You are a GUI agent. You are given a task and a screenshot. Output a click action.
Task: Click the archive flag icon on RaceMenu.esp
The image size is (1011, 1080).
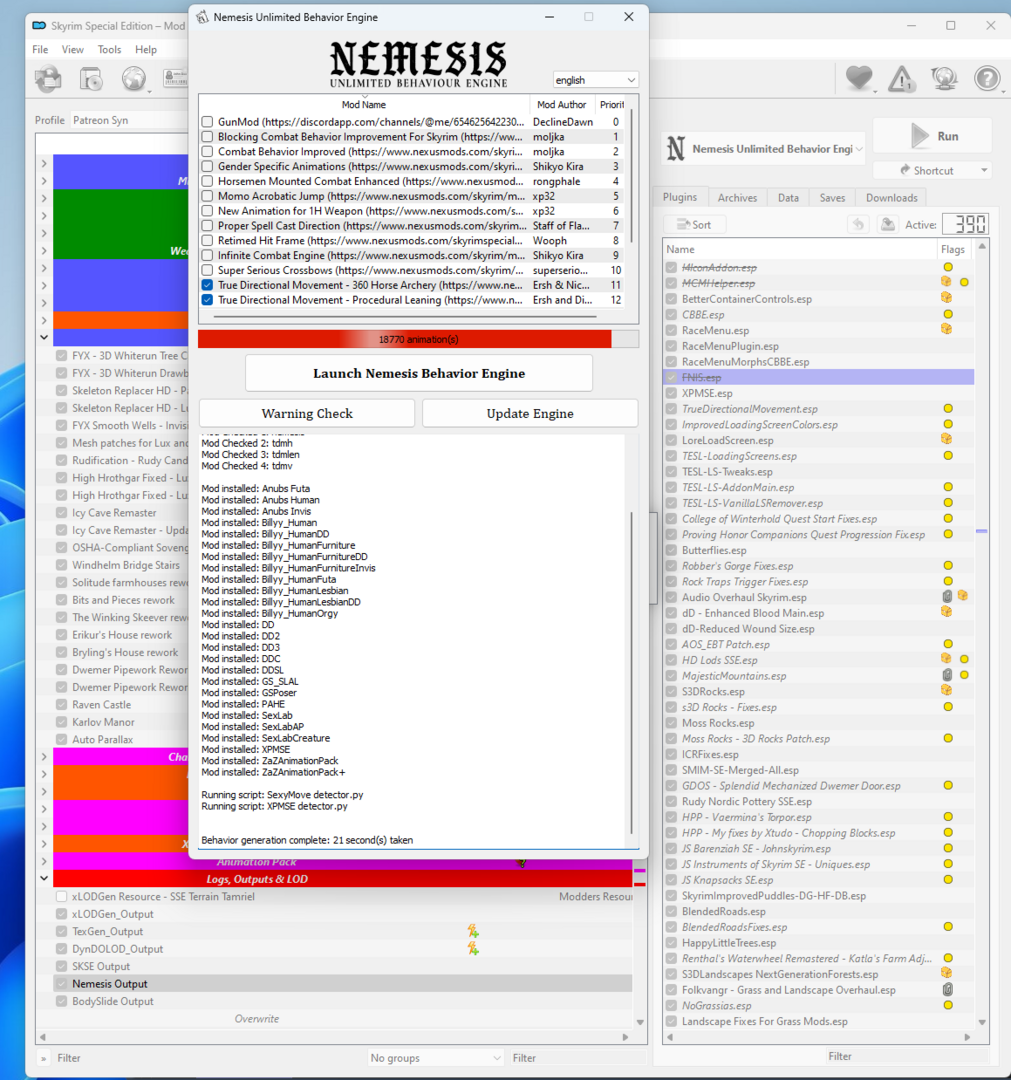click(x=946, y=329)
